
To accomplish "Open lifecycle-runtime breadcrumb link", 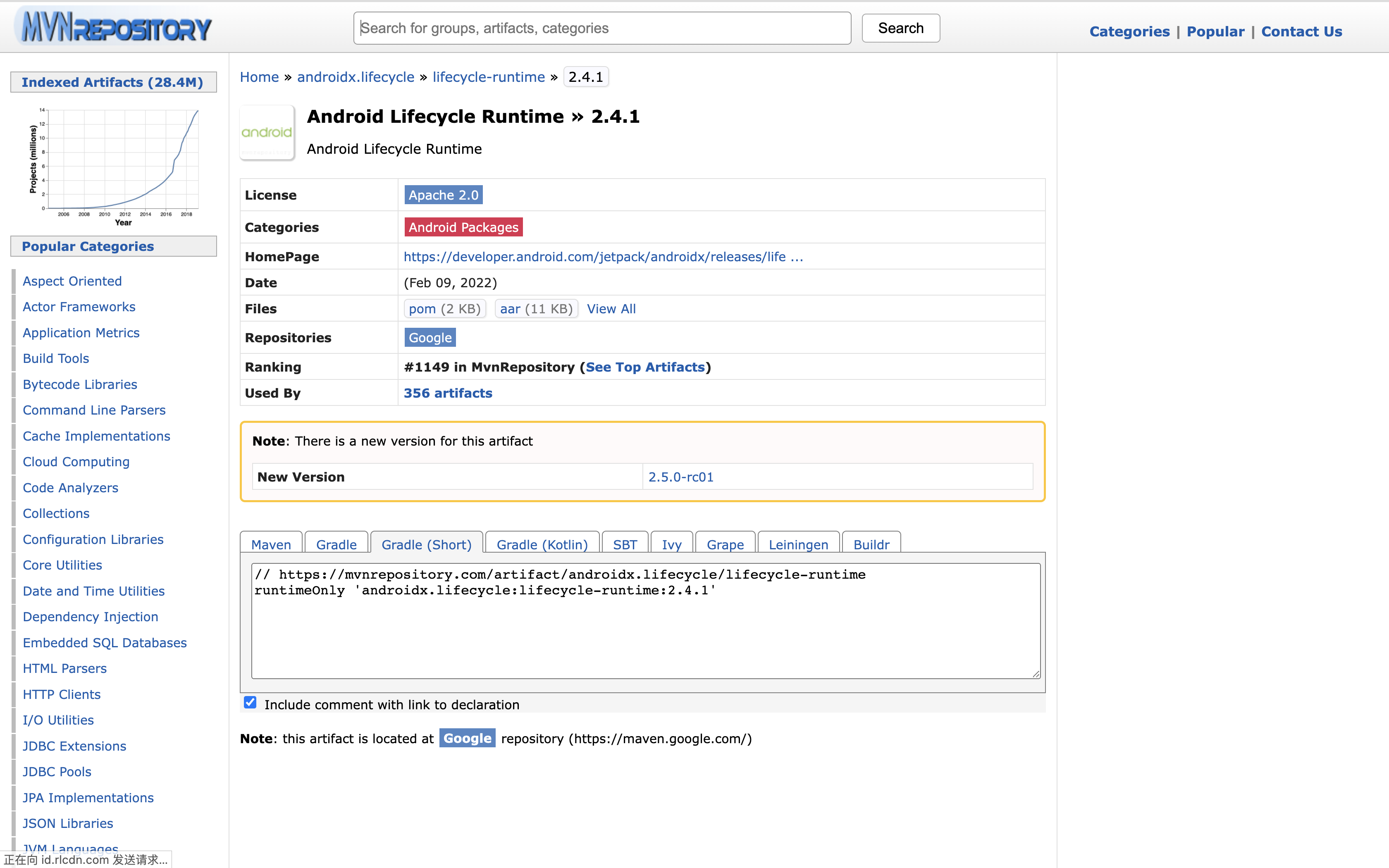I will (x=489, y=77).
